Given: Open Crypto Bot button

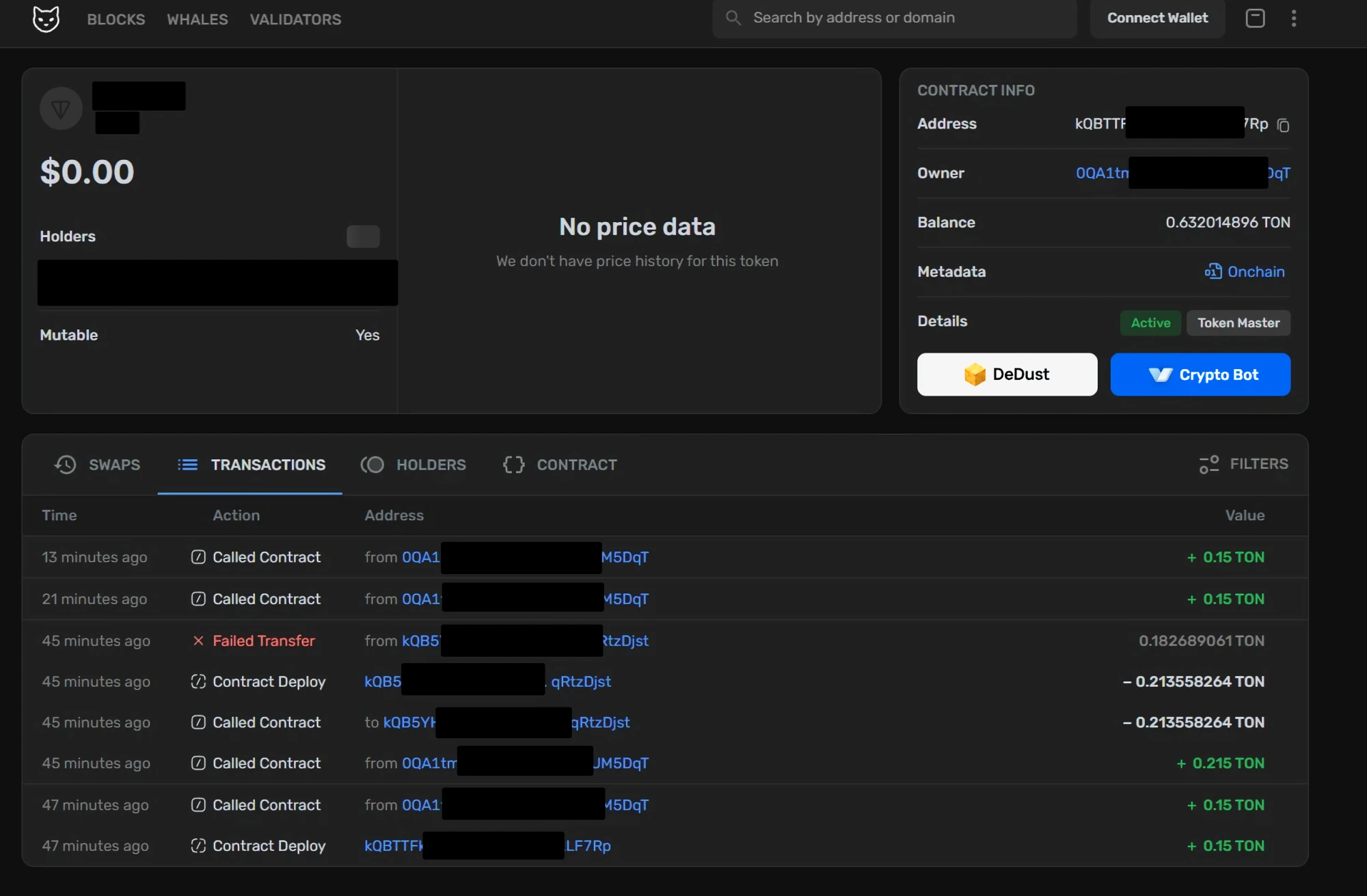Looking at the screenshot, I should [1200, 375].
